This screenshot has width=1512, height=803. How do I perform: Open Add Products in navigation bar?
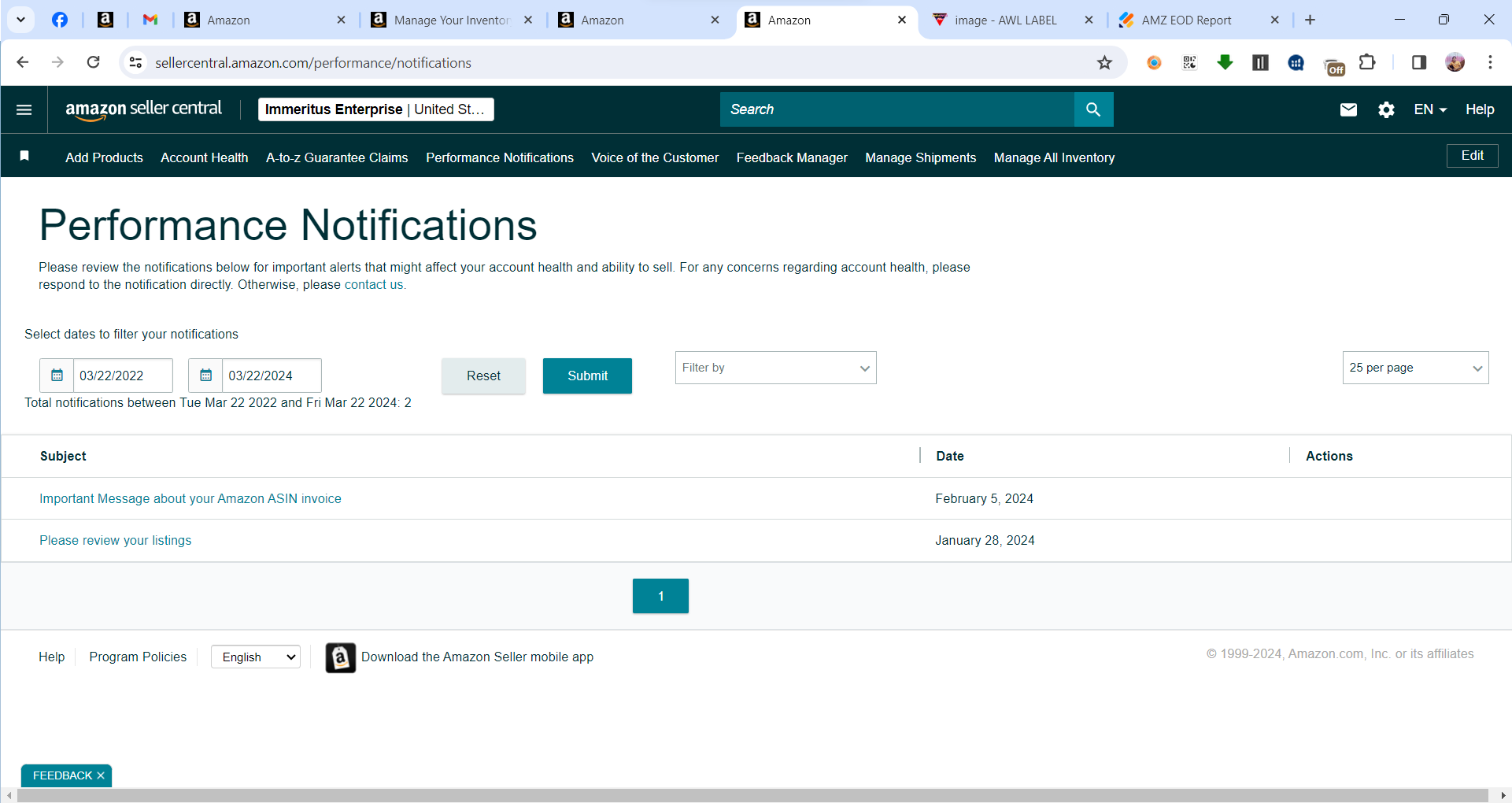pyautogui.click(x=104, y=157)
